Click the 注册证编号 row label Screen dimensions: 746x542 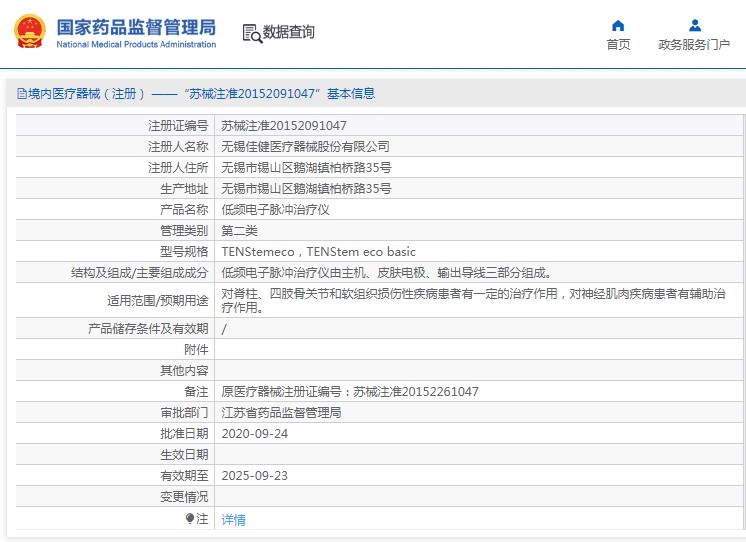point(178,126)
